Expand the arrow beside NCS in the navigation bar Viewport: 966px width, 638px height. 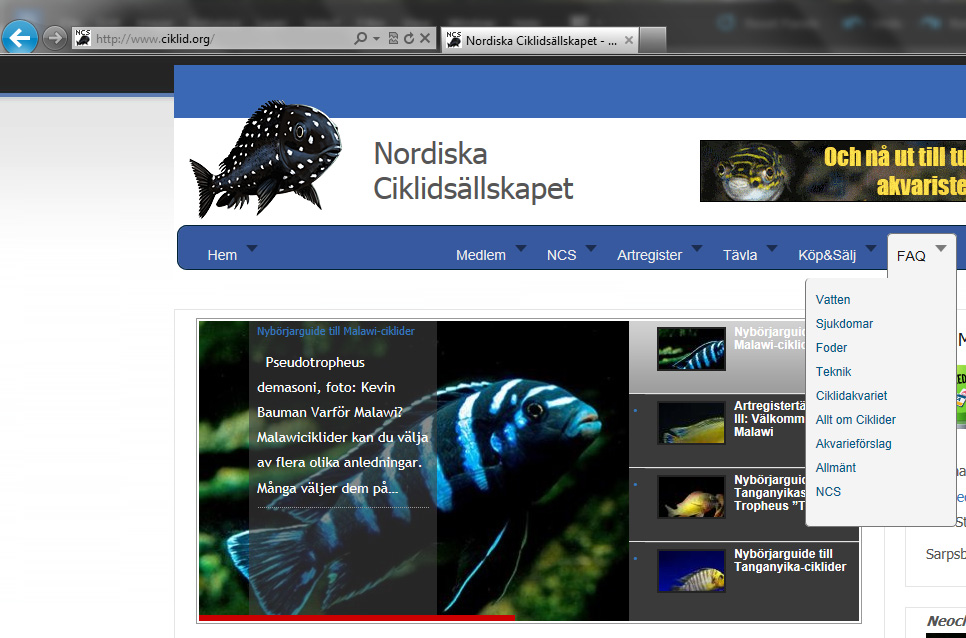591,248
